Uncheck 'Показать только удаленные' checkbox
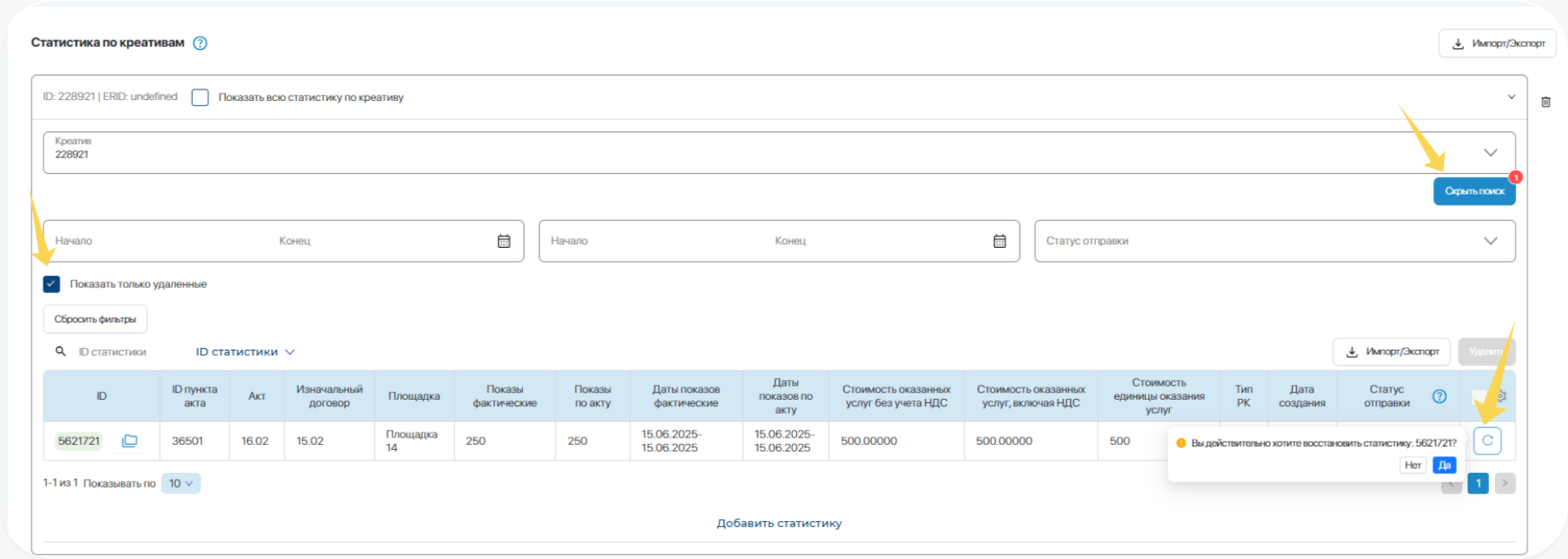Screen dimensions: 1568x559 click(x=52, y=284)
